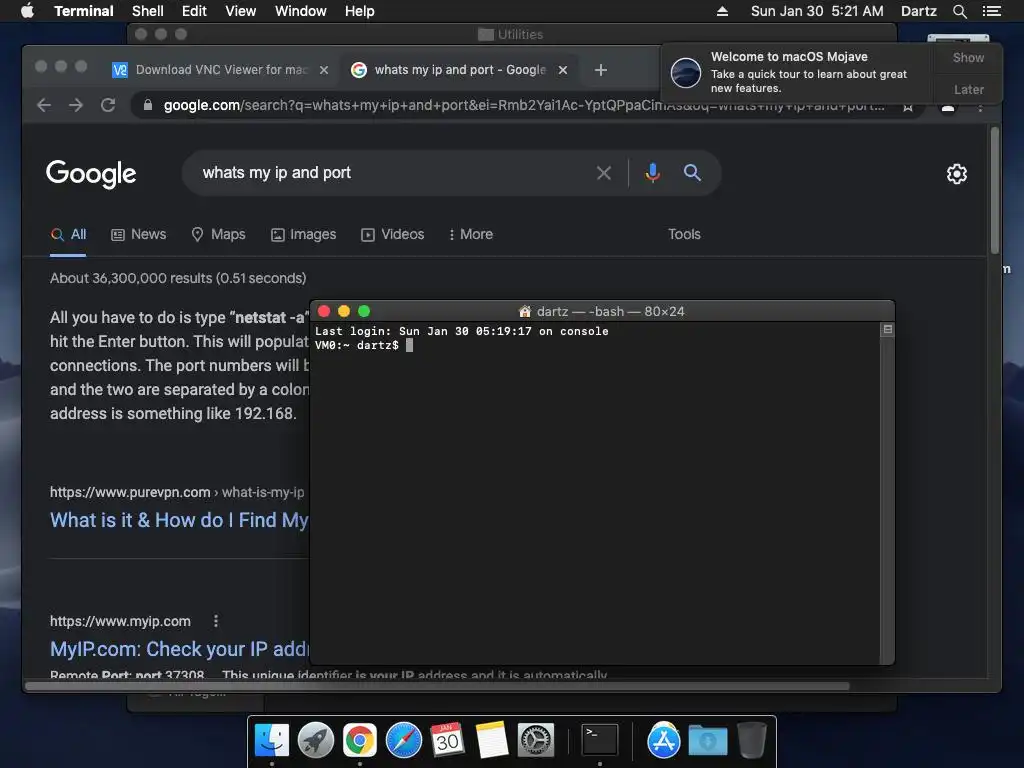1024x768 pixels.
Task: Open Calendar from the Dock
Action: pyautogui.click(x=447, y=741)
